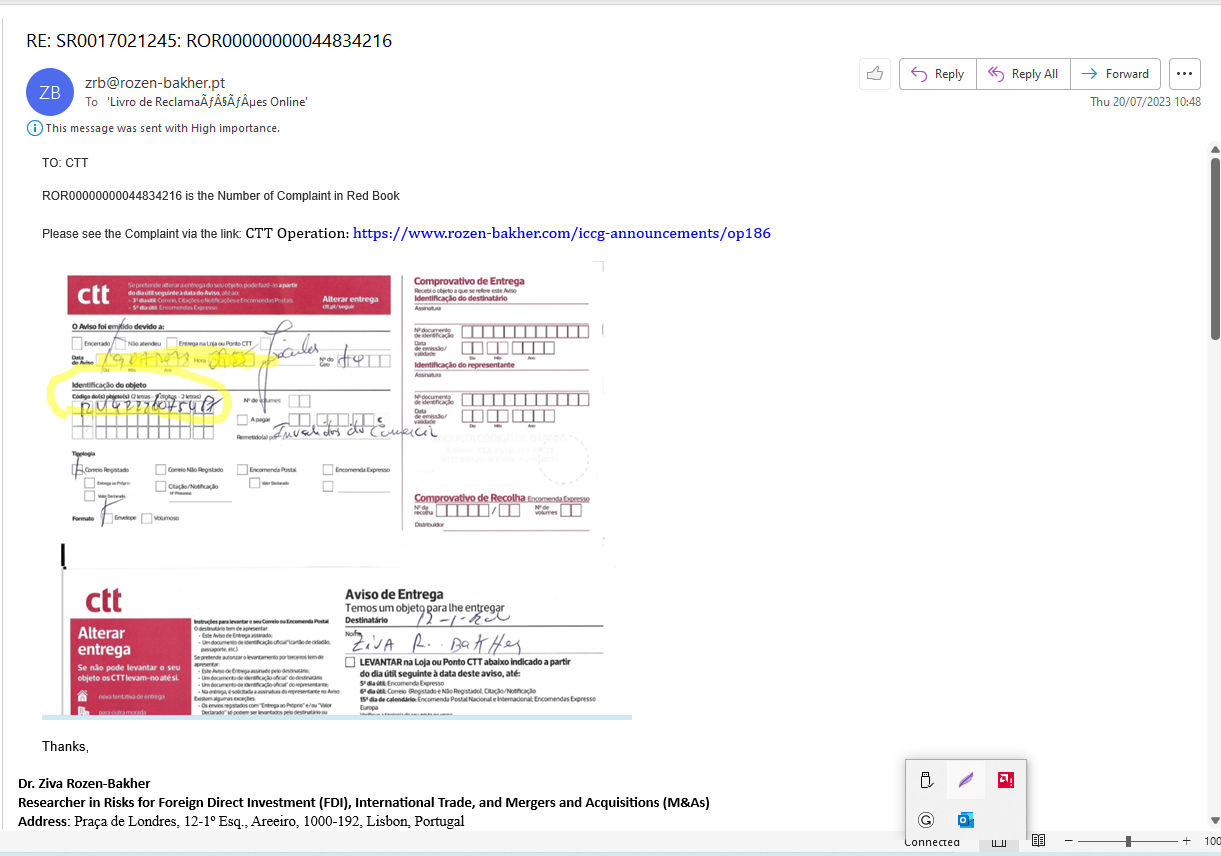This screenshot has height=856, width=1221.
Task: Click the Like thumbs-up icon
Action: 875,73
